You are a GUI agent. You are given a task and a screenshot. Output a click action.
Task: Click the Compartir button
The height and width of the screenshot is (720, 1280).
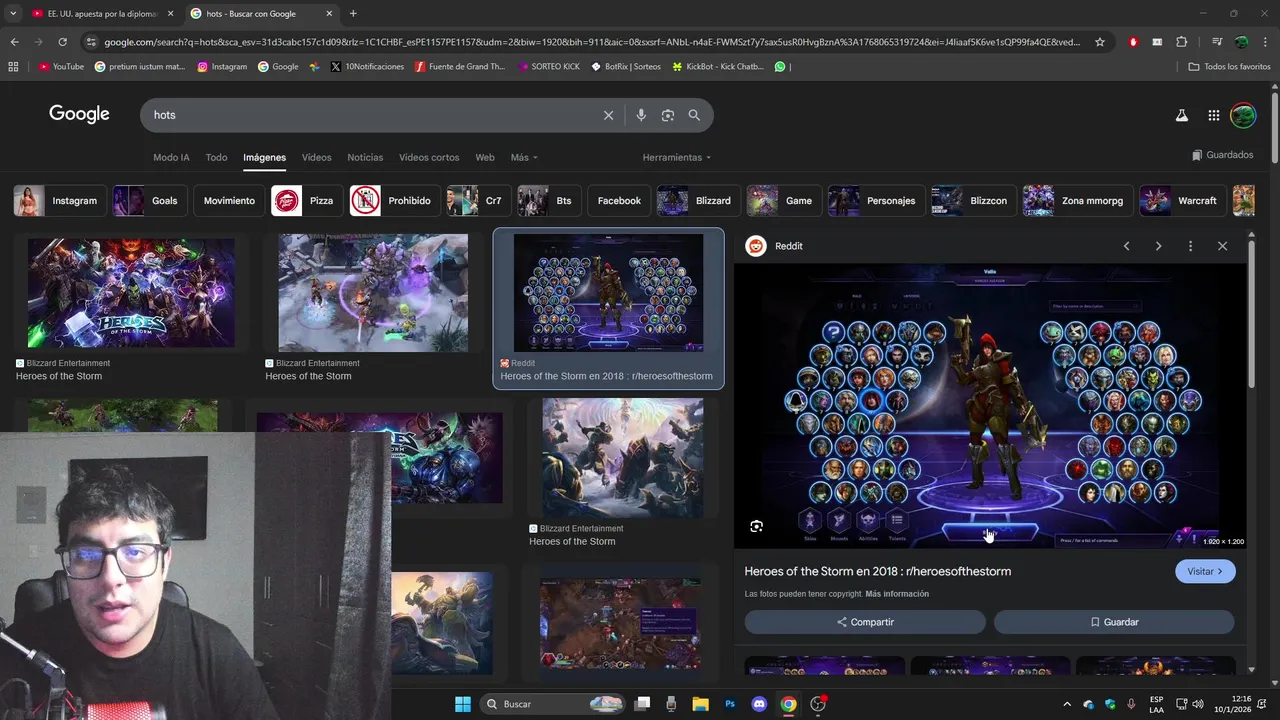(865, 622)
